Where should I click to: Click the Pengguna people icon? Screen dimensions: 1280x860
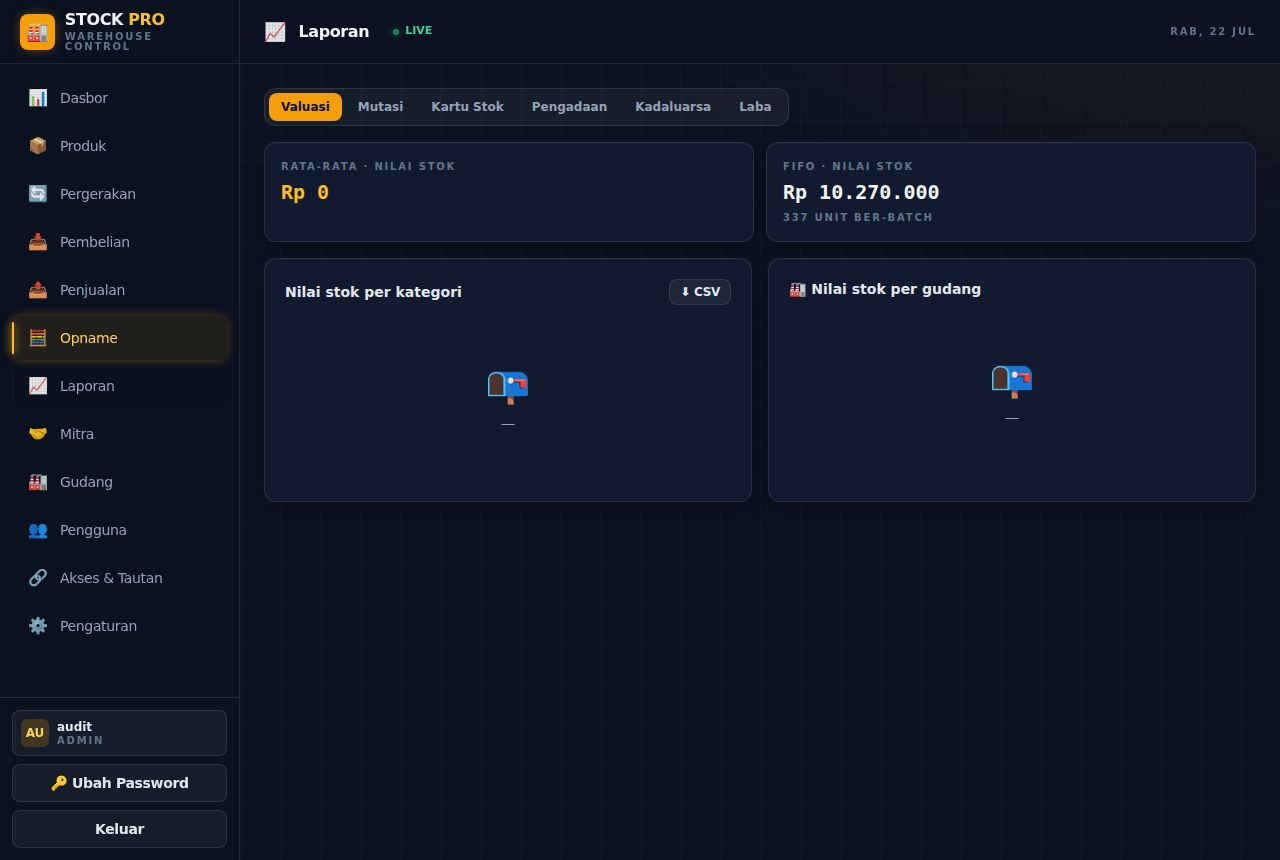pos(38,530)
